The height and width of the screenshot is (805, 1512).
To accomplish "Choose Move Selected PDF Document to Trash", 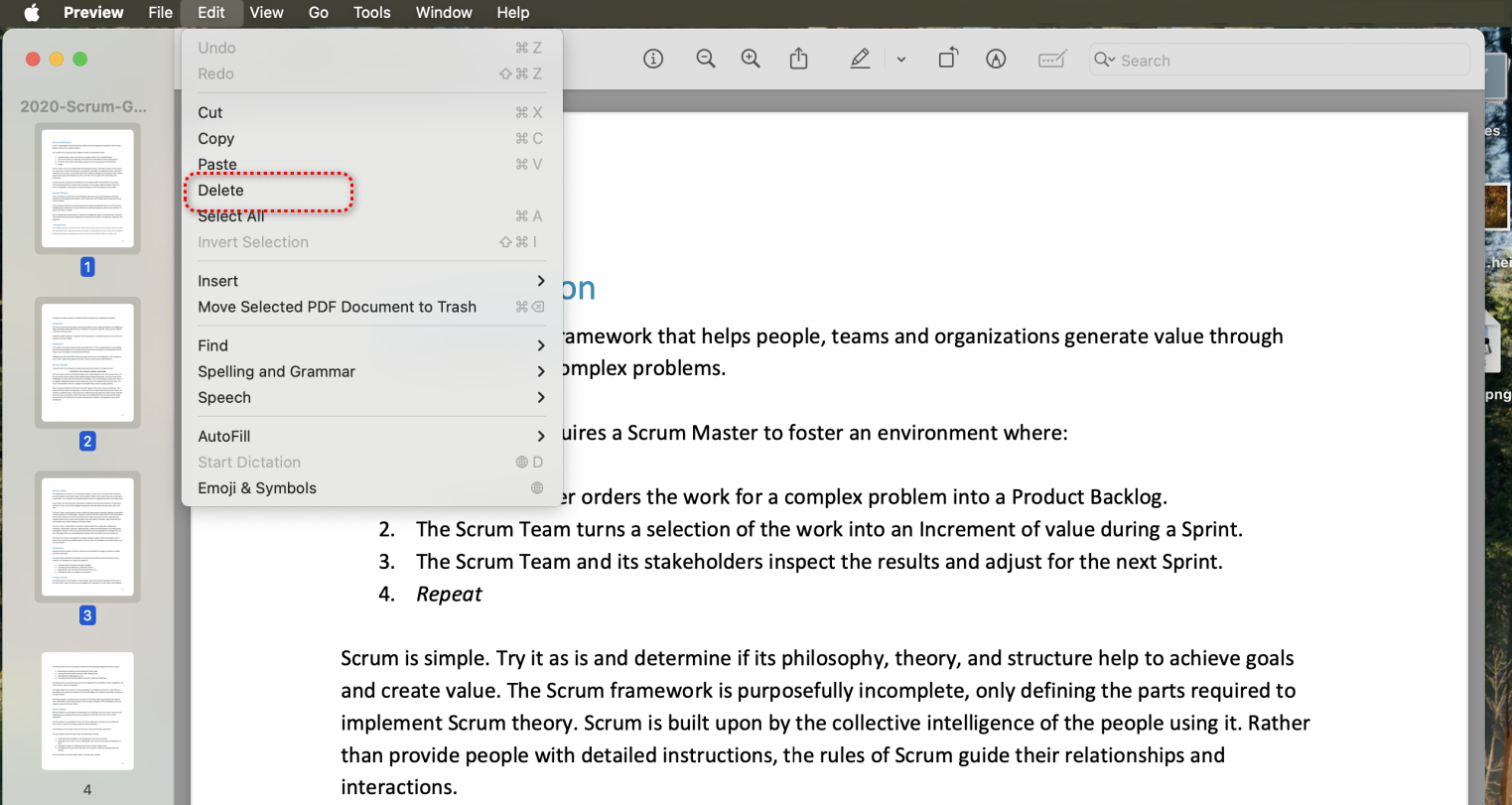I will (x=337, y=307).
